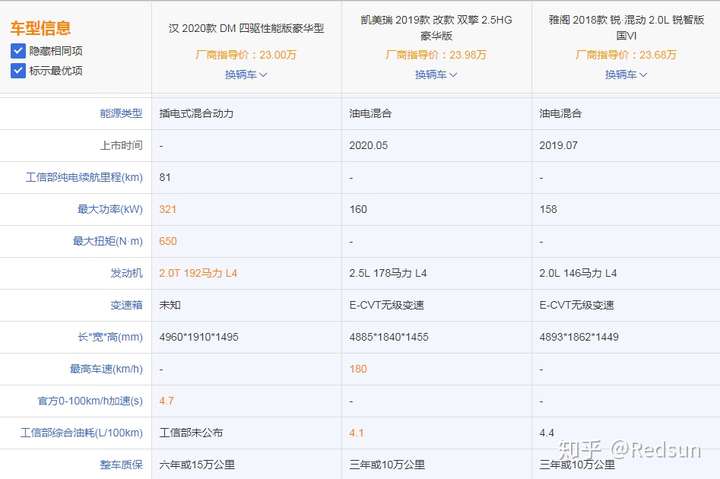This screenshot has height=479, width=720.
Task: Click the 4.1 fuel consumption value
Action: [356, 433]
